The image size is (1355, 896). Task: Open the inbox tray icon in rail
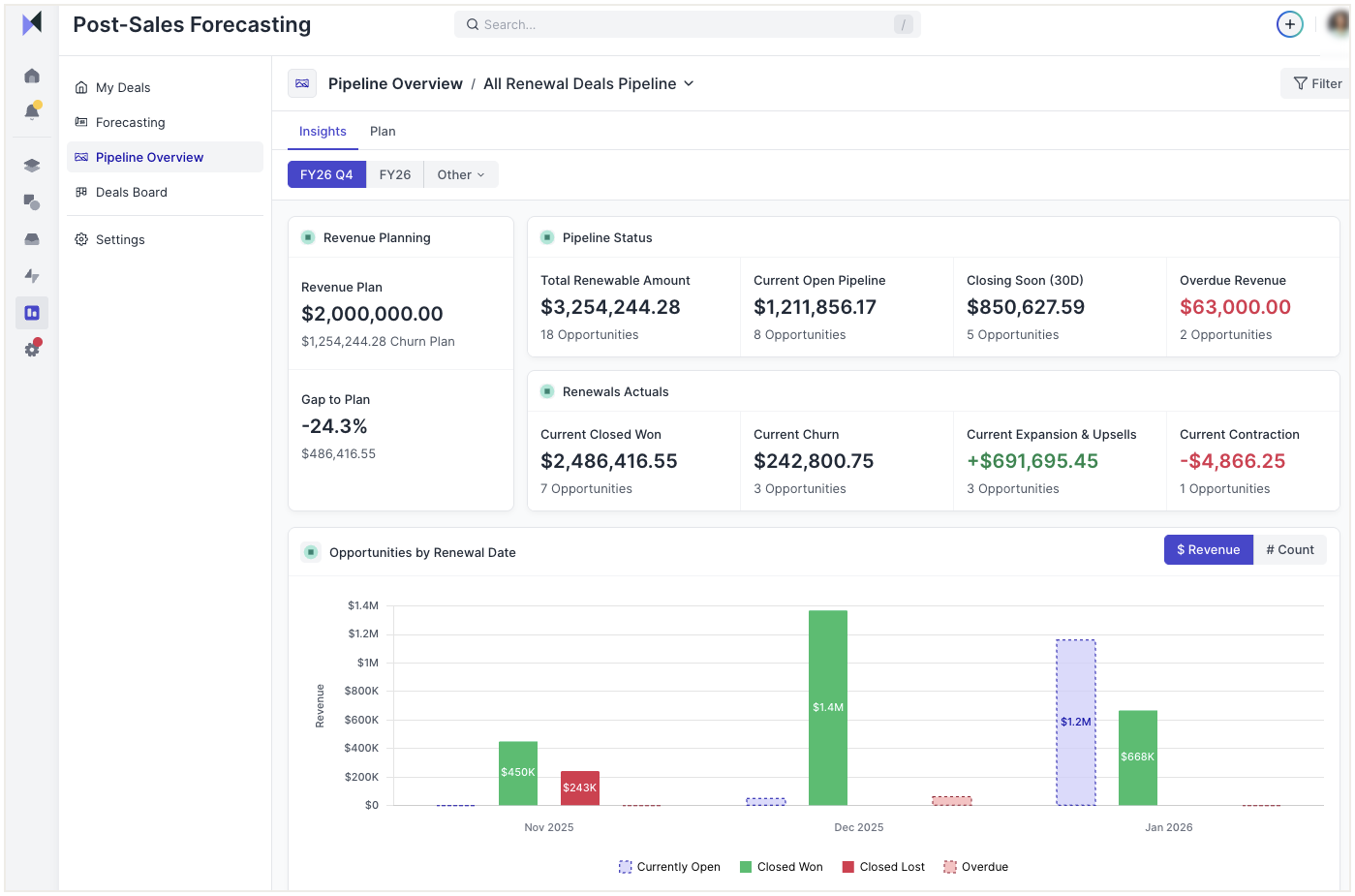pos(32,239)
